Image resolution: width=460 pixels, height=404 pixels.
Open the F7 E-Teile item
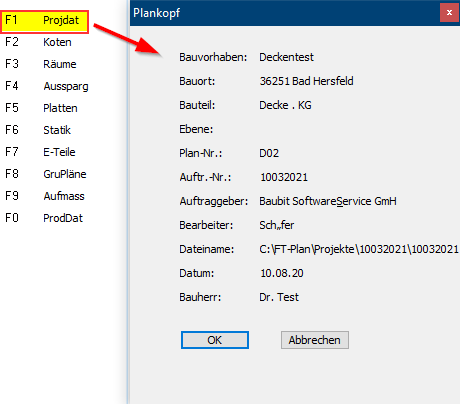coord(44,152)
